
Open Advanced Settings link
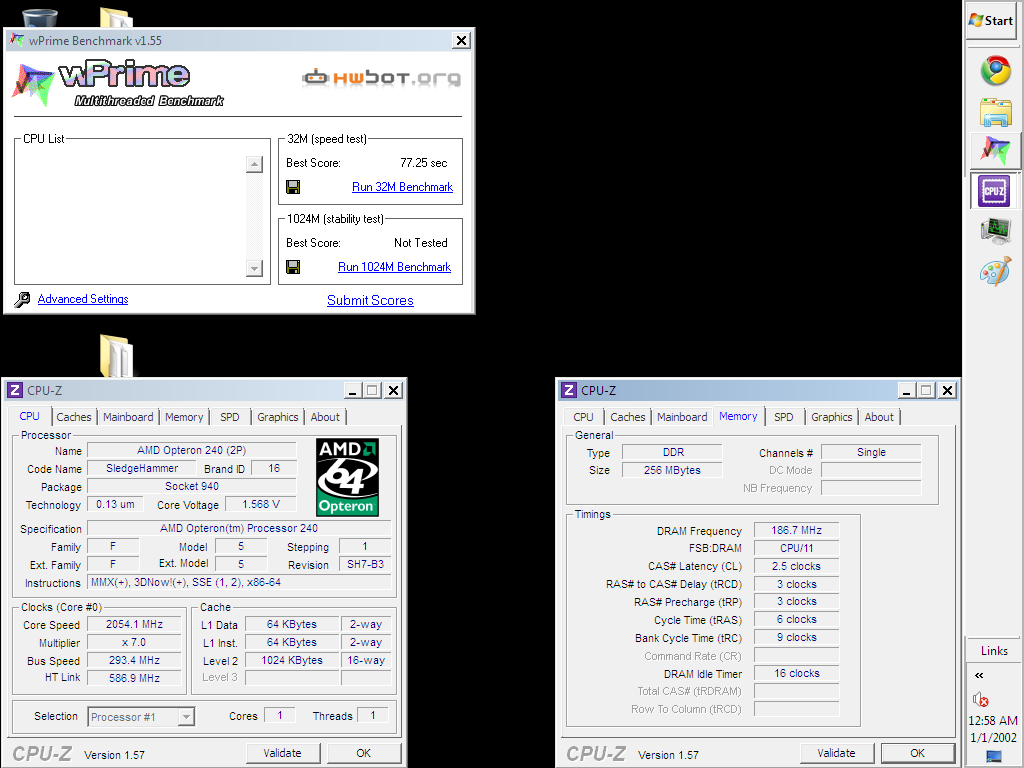pyautogui.click(x=83, y=299)
